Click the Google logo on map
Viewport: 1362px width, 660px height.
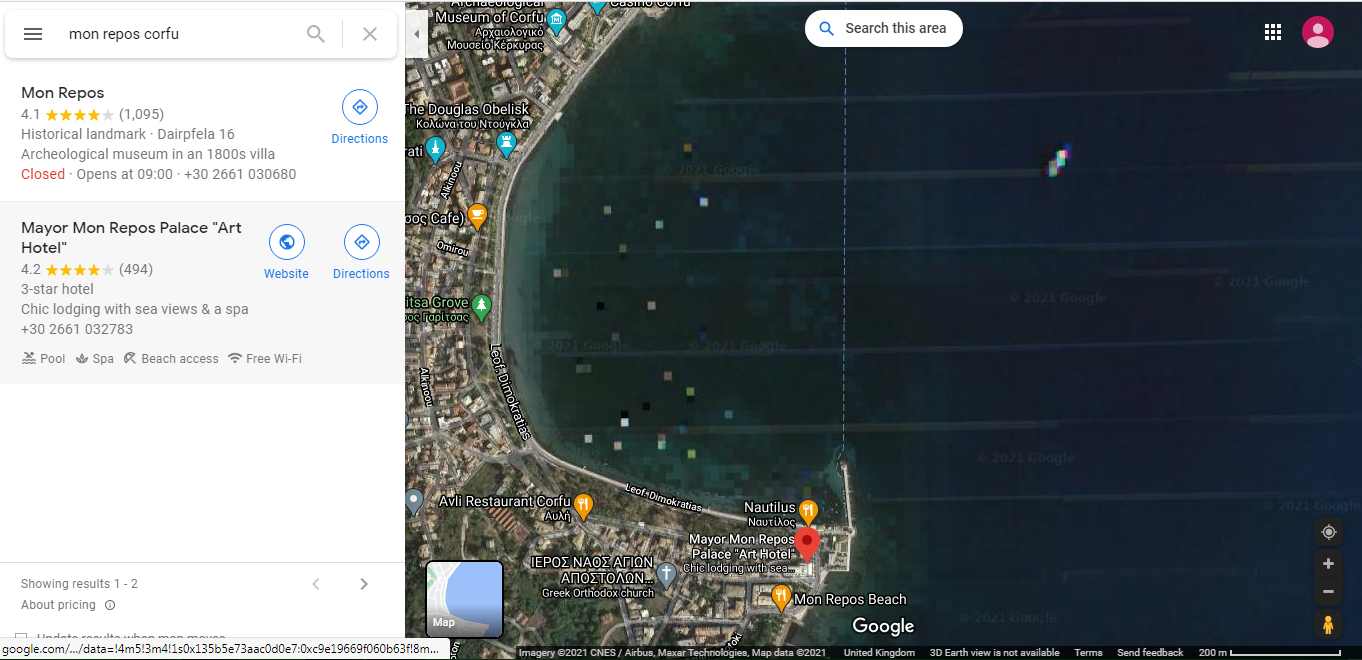click(883, 626)
